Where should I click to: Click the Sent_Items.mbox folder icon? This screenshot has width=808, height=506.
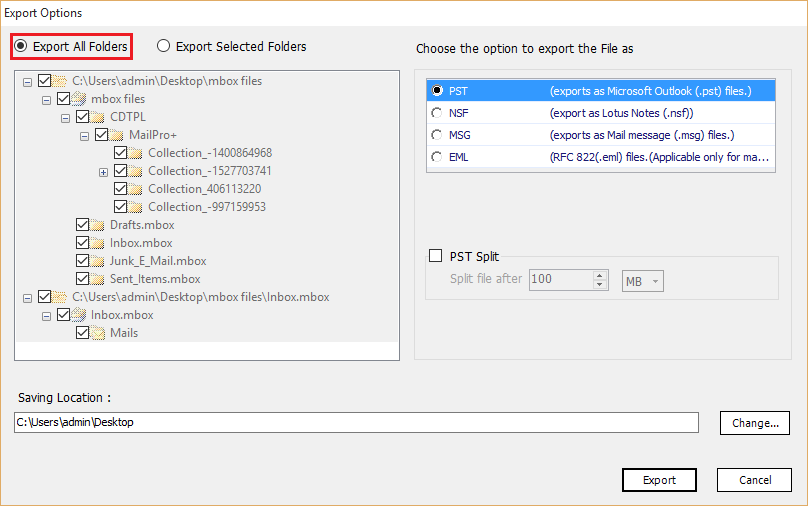(x=98, y=279)
